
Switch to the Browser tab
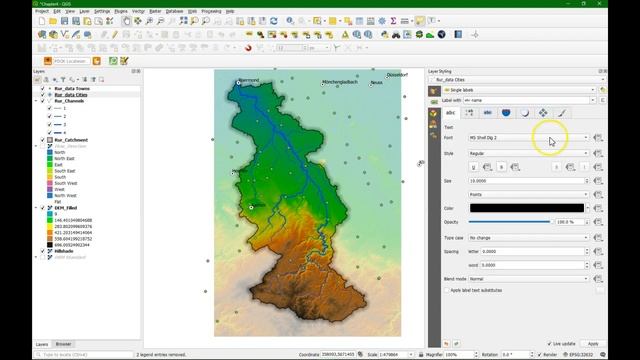(63, 344)
